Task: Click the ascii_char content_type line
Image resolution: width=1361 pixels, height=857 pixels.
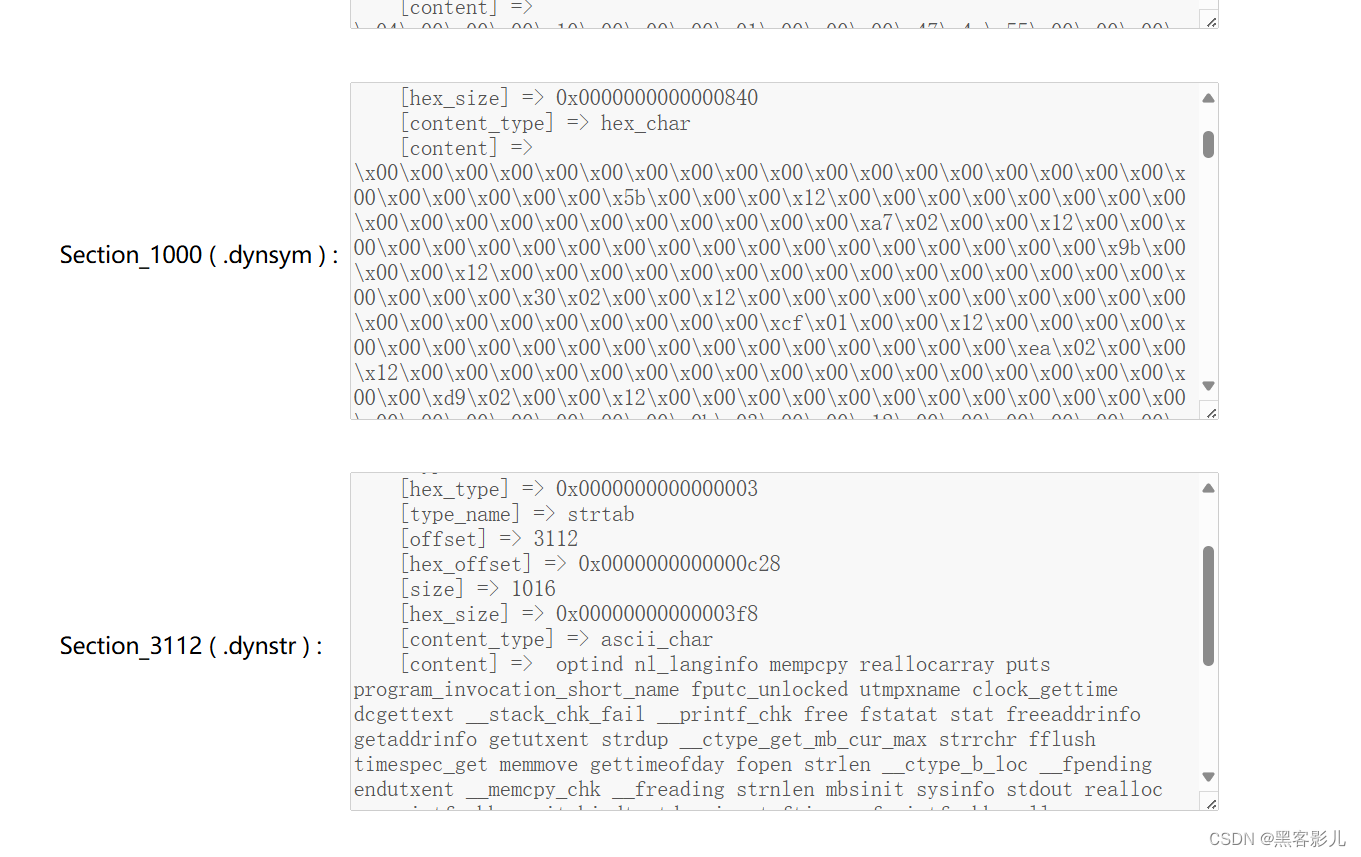Action: (x=556, y=639)
